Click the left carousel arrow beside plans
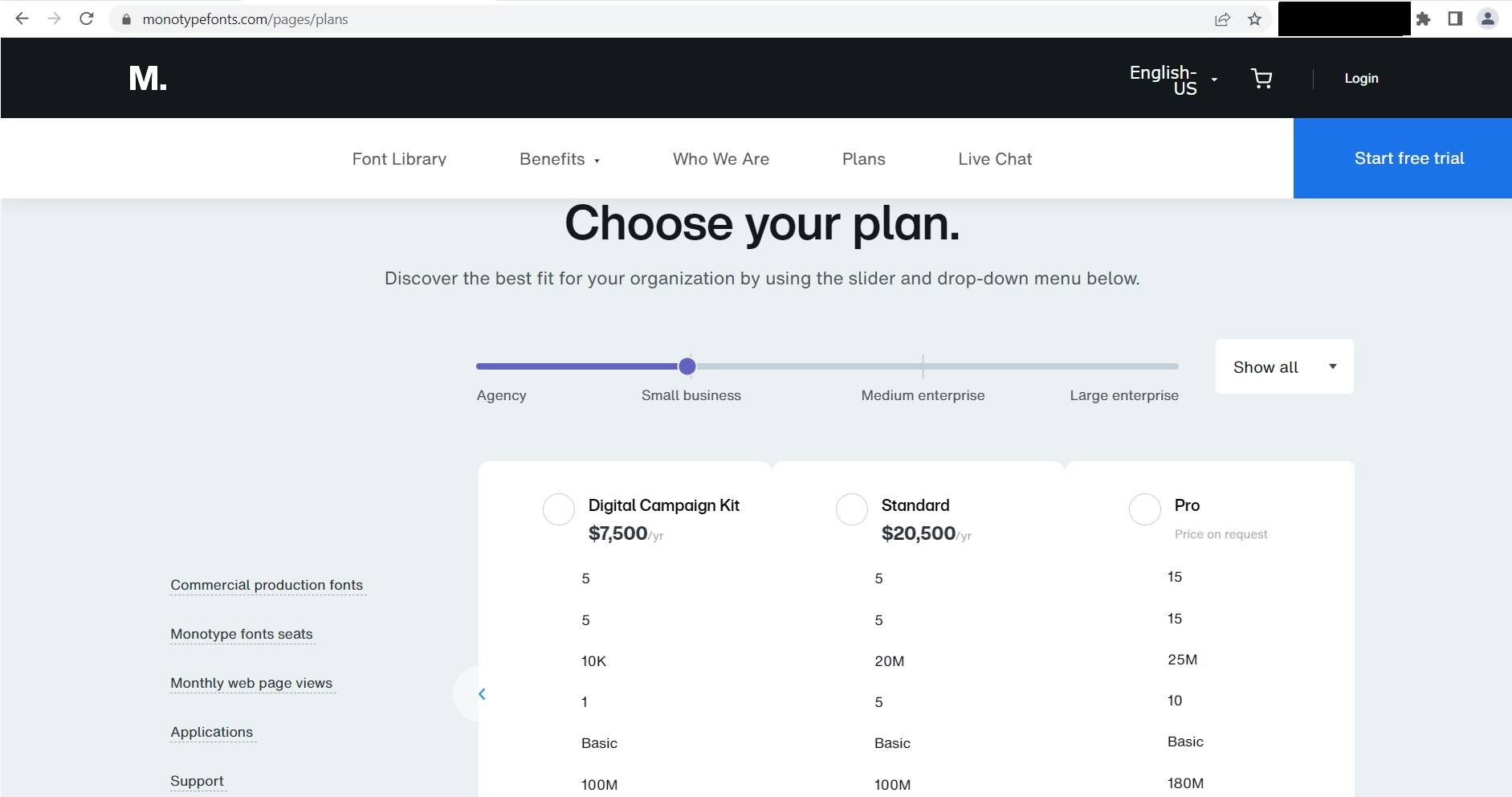1512x797 pixels. (482, 693)
